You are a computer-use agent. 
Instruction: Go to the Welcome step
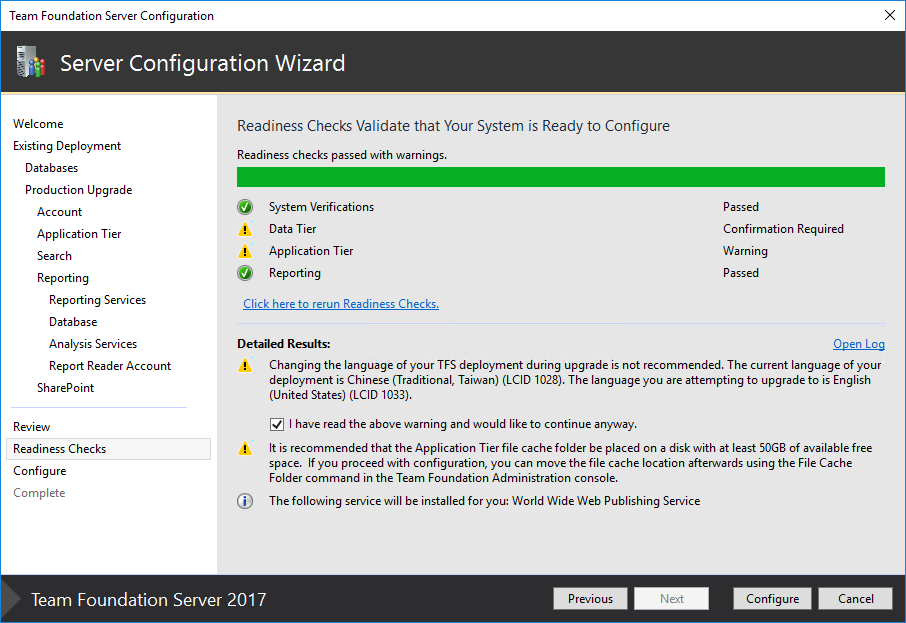pos(38,124)
